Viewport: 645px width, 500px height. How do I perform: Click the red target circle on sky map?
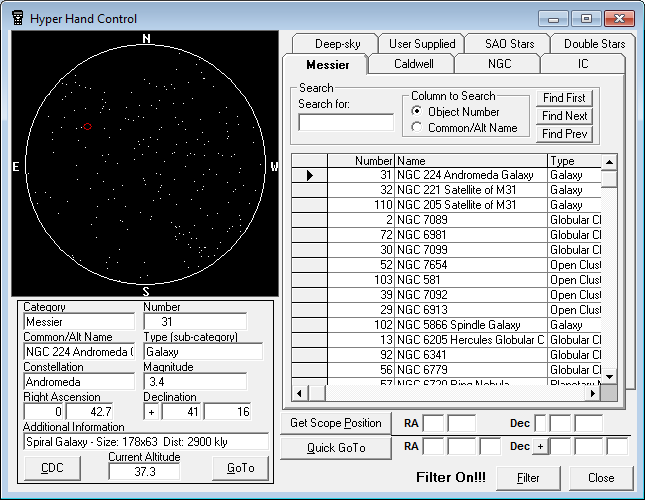(88, 126)
